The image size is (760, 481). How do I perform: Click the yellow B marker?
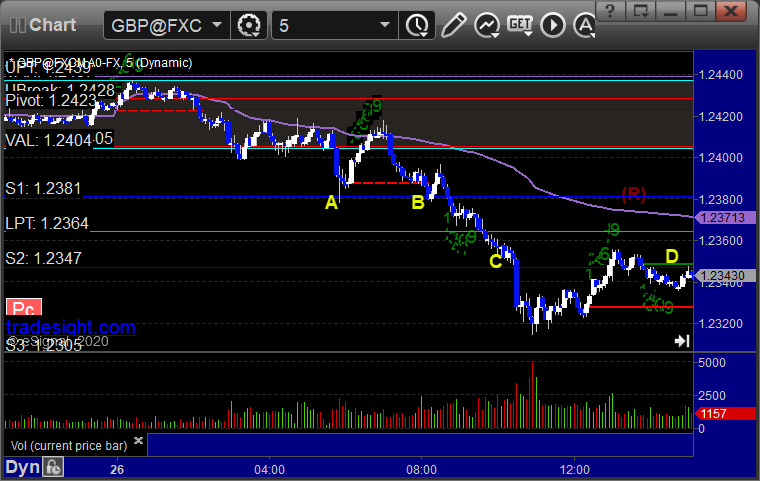(418, 202)
